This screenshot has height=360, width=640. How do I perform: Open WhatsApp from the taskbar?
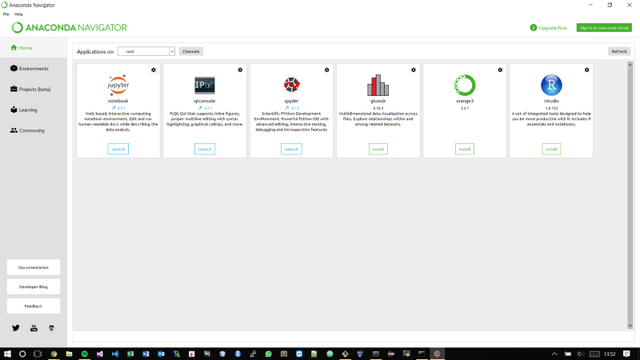(x=268, y=354)
